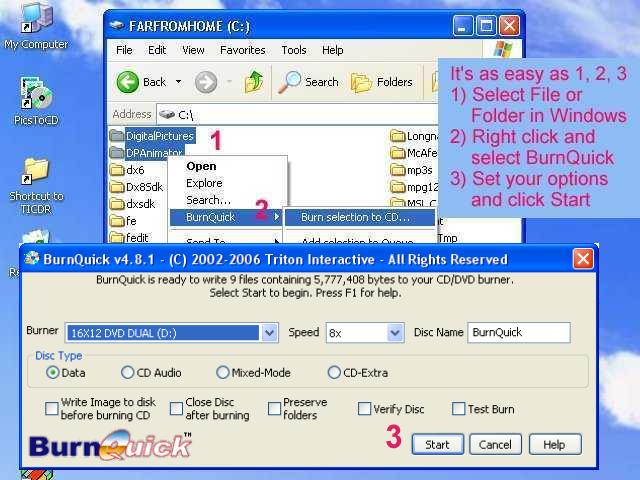This screenshot has width=640, height=480.
Task: Click the C:\ address bar field
Action: pyautogui.click(x=298, y=114)
